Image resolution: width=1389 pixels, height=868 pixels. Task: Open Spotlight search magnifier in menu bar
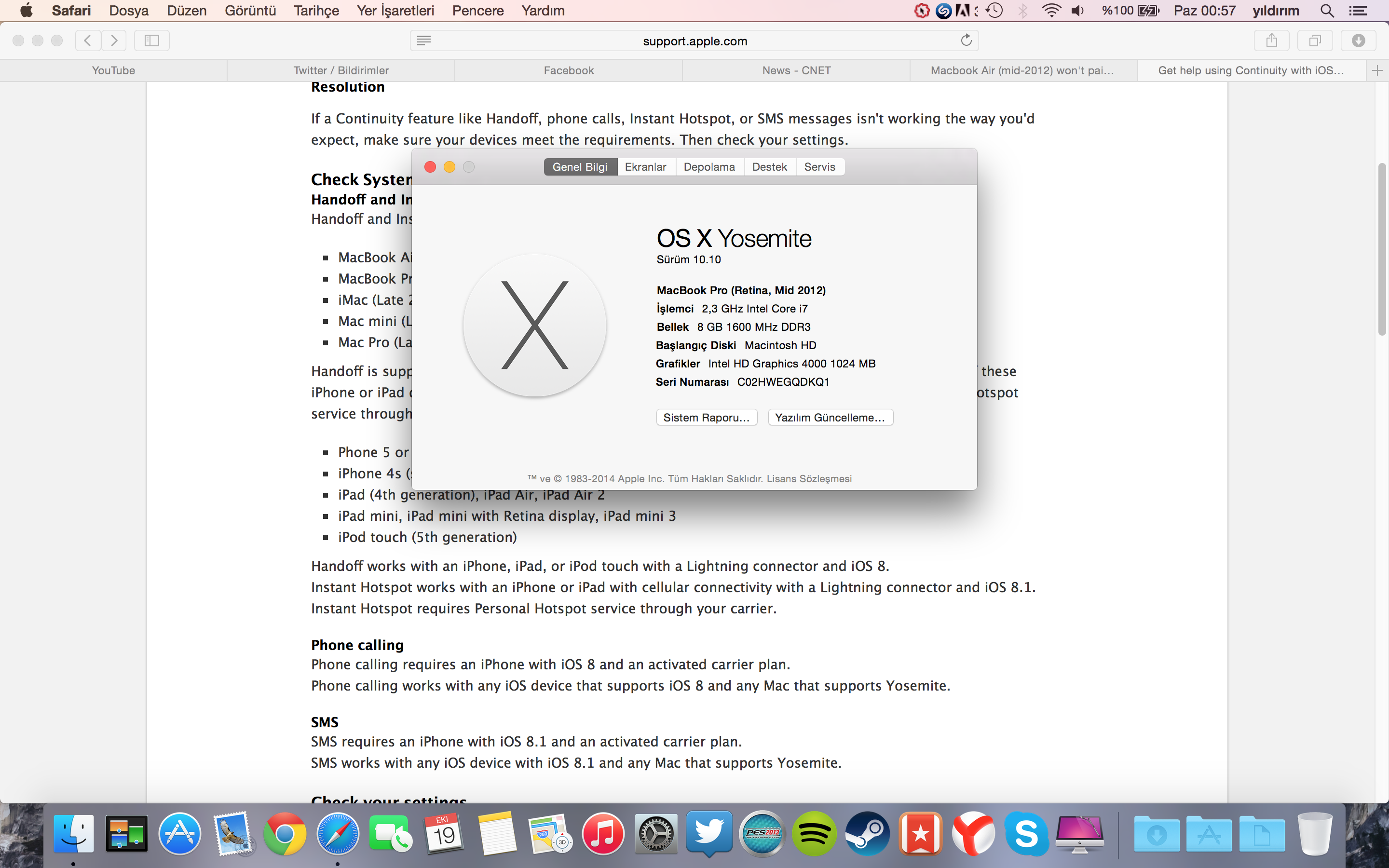[1326, 10]
